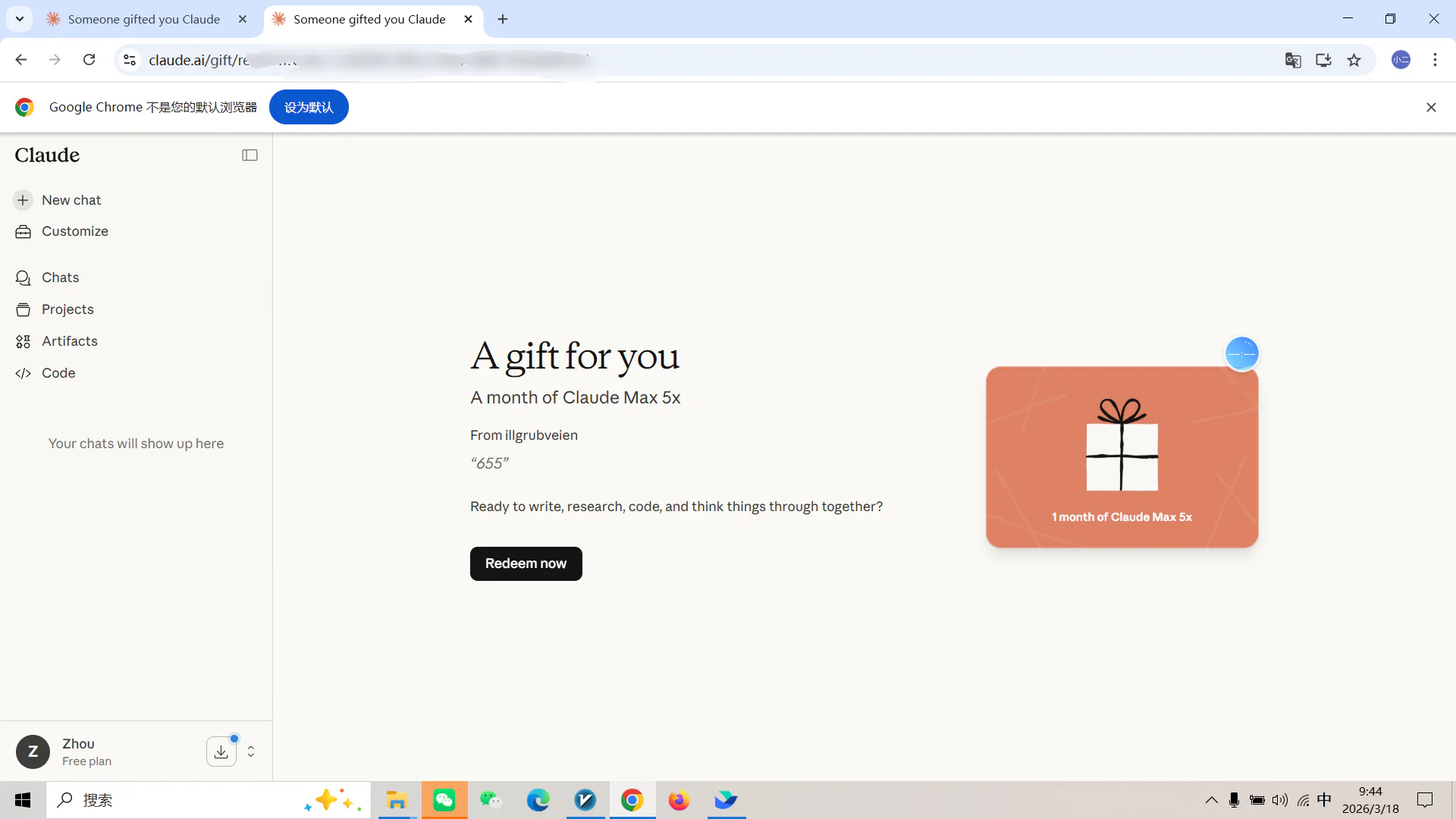Click the 'A gift for you' heading
The width and height of the screenshot is (1456, 819).
click(x=575, y=356)
